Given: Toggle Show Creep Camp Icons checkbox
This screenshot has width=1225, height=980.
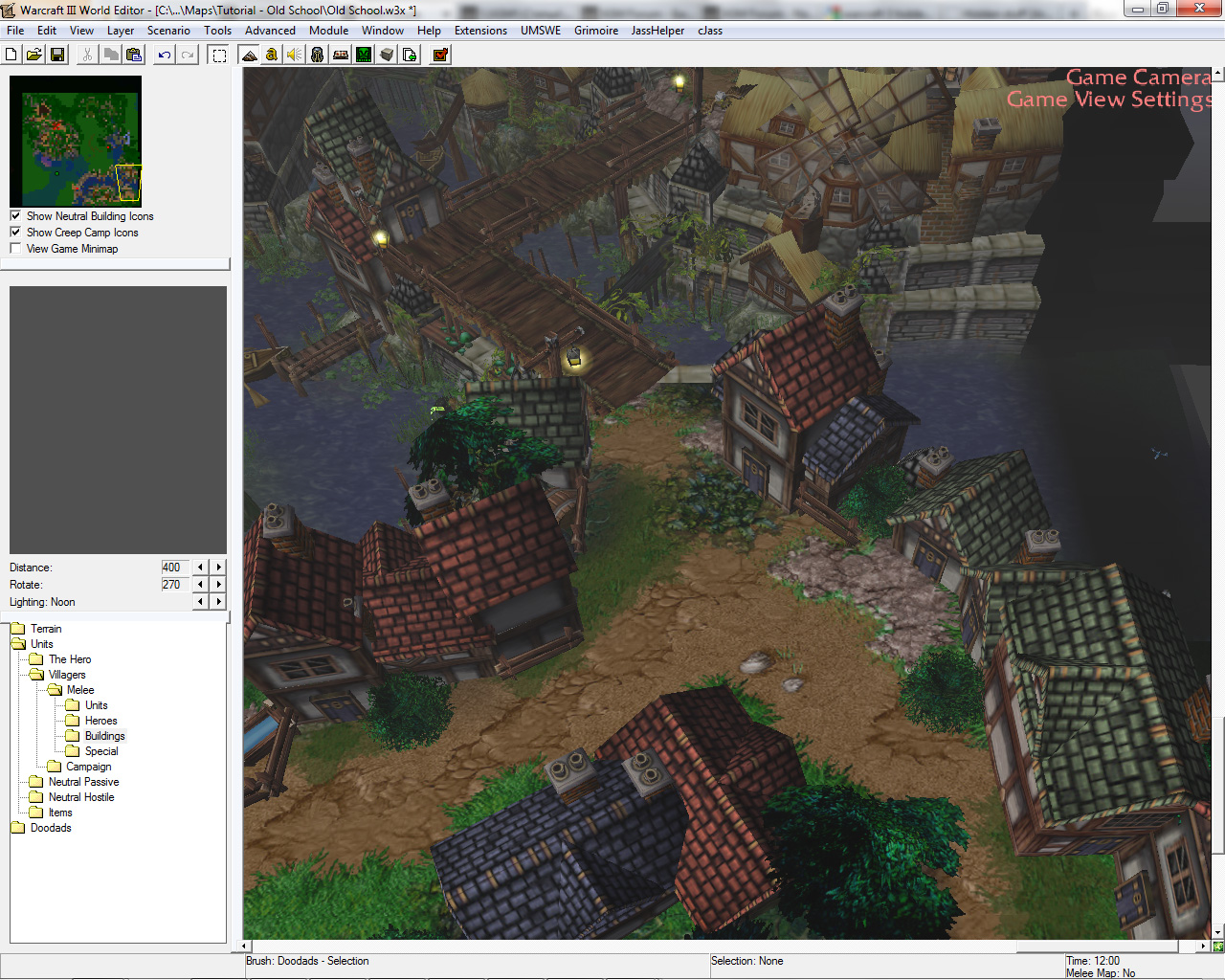Looking at the screenshot, I should (x=15, y=233).
